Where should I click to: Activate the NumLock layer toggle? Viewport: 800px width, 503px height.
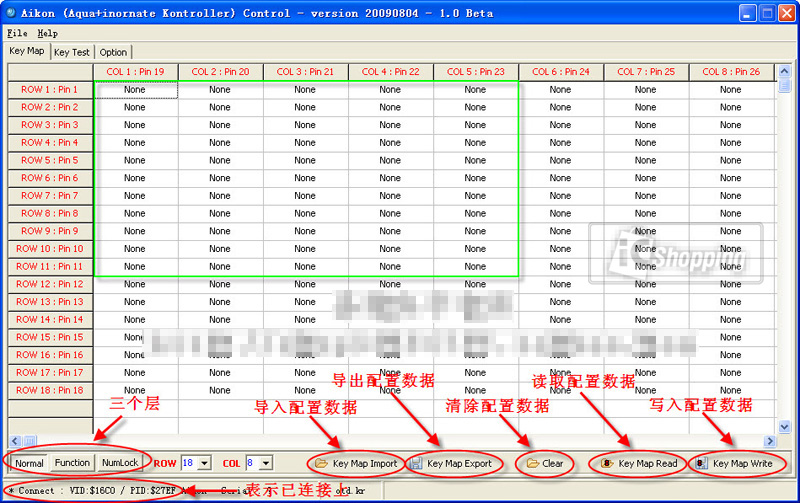(x=120, y=463)
